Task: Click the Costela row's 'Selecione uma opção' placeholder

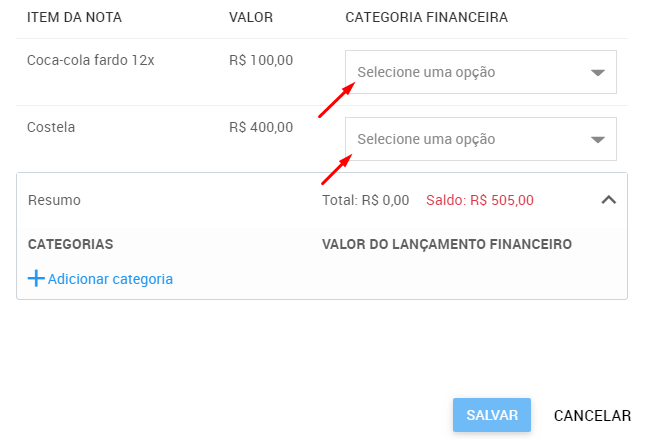Action: 426,139
